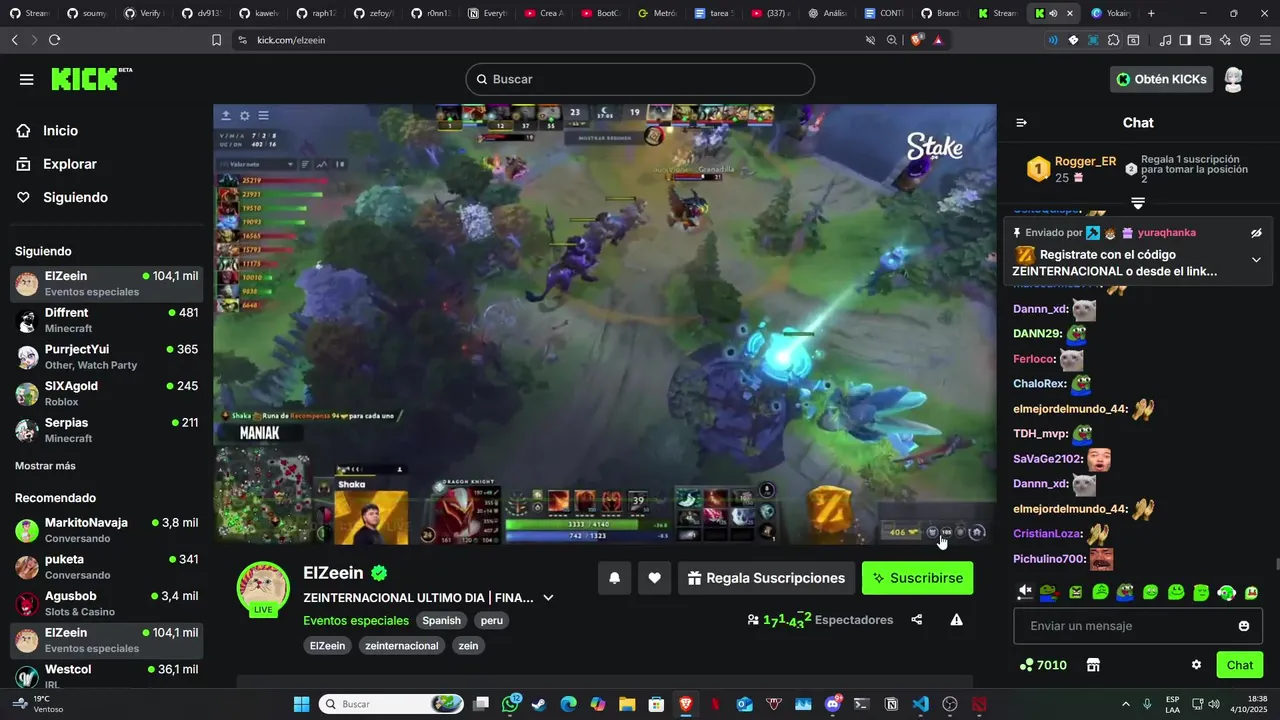Click the Regala Suscripciones button
Image resolution: width=1280 pixels, height=720 pixels.
coord(766,578)
